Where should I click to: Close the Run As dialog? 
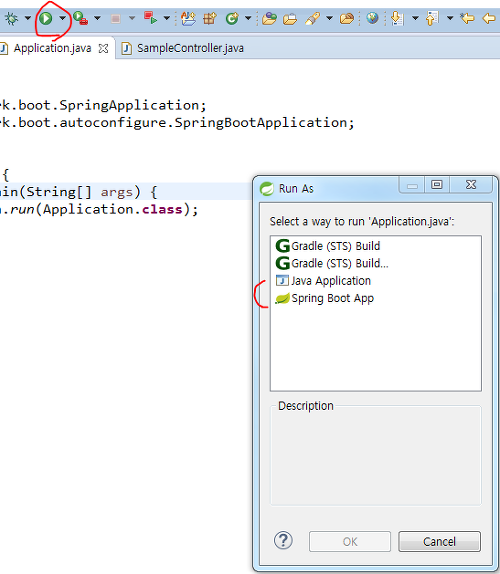(x=471, y=184)
